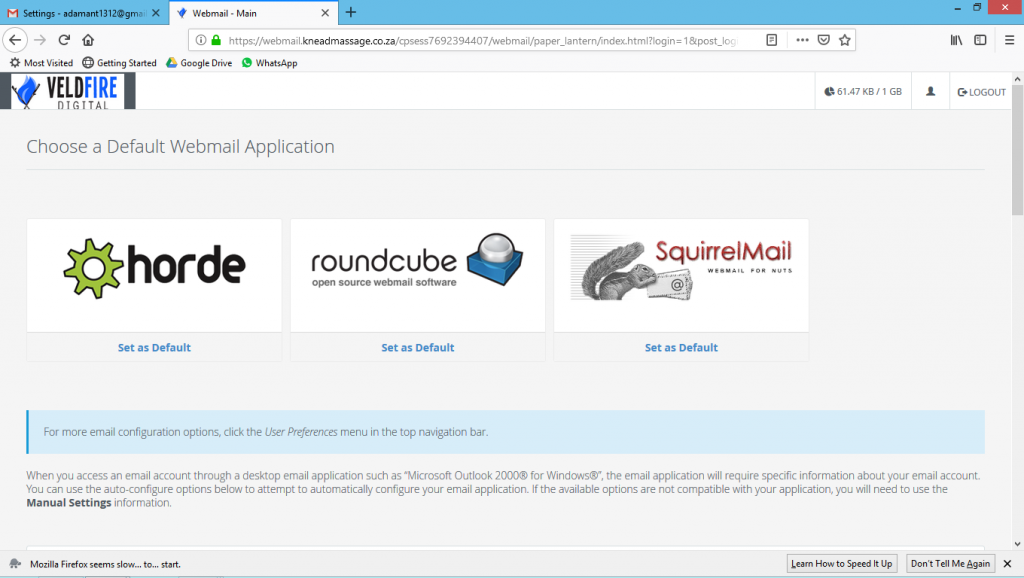The height and width of the screenshot is (578, 1024).
Task: Open the user account icon menu
Action: [x=930, y=91]
